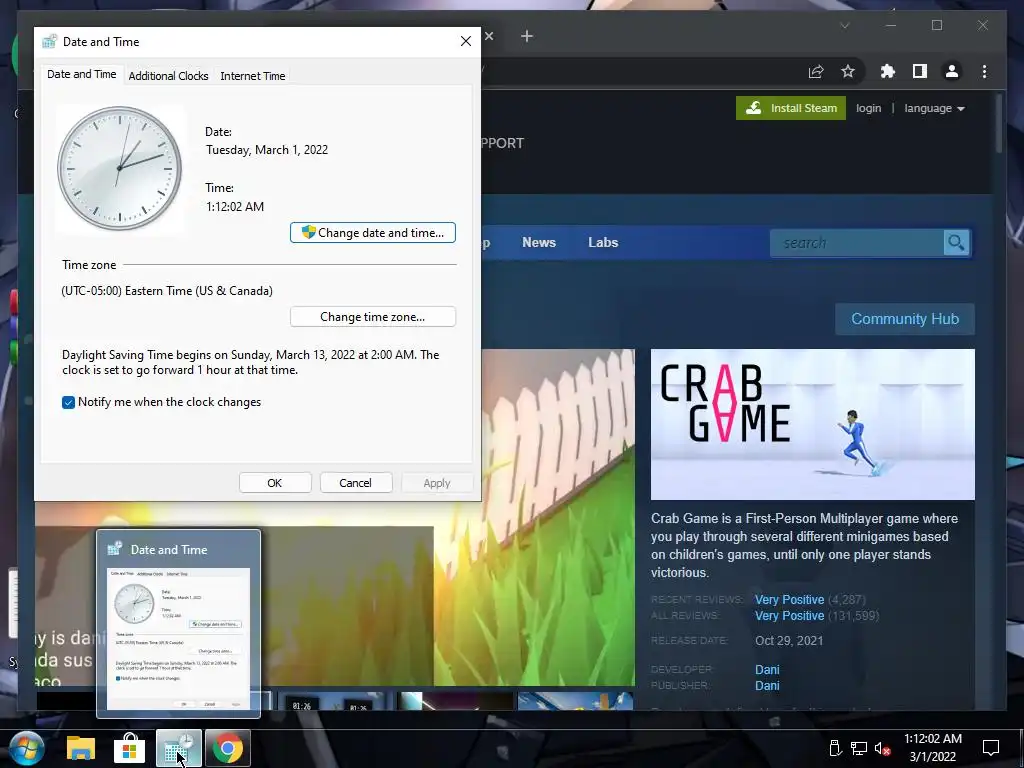This screenshot has width=1024, height=768.
Task: Click Eastern Time (US & Canada) text
Action: (x=199, y=291)
